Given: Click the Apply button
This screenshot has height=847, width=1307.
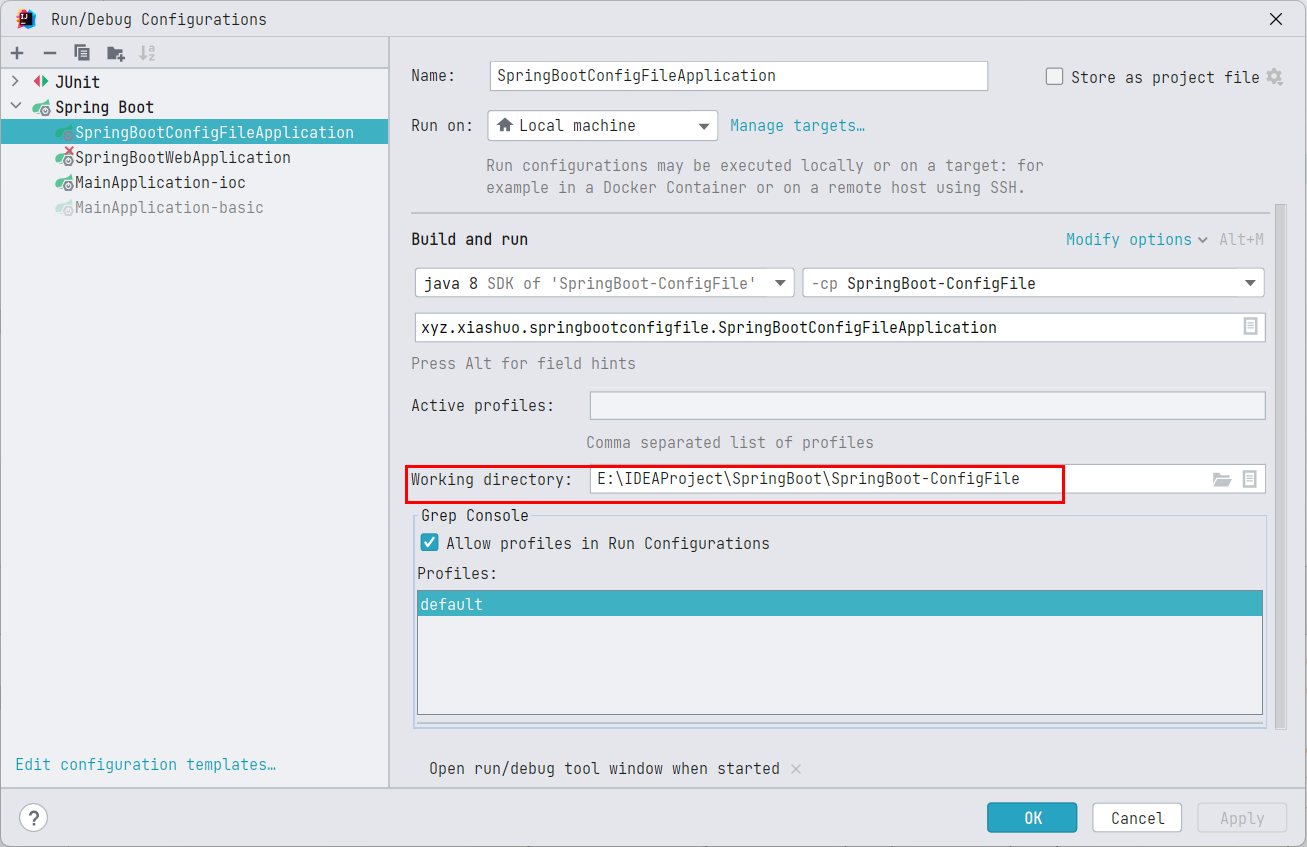Looking at the screenshot, I should pos(1242,818).
